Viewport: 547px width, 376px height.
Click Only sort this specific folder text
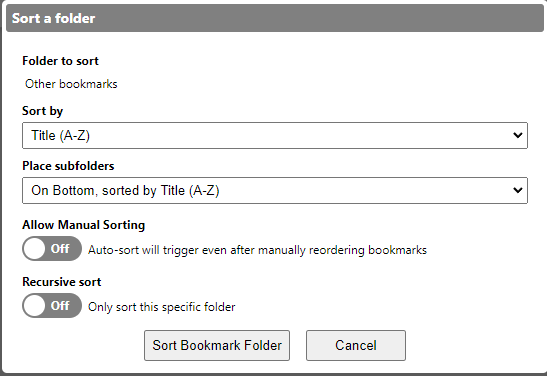pyautogui.click(x=162, y=307)
